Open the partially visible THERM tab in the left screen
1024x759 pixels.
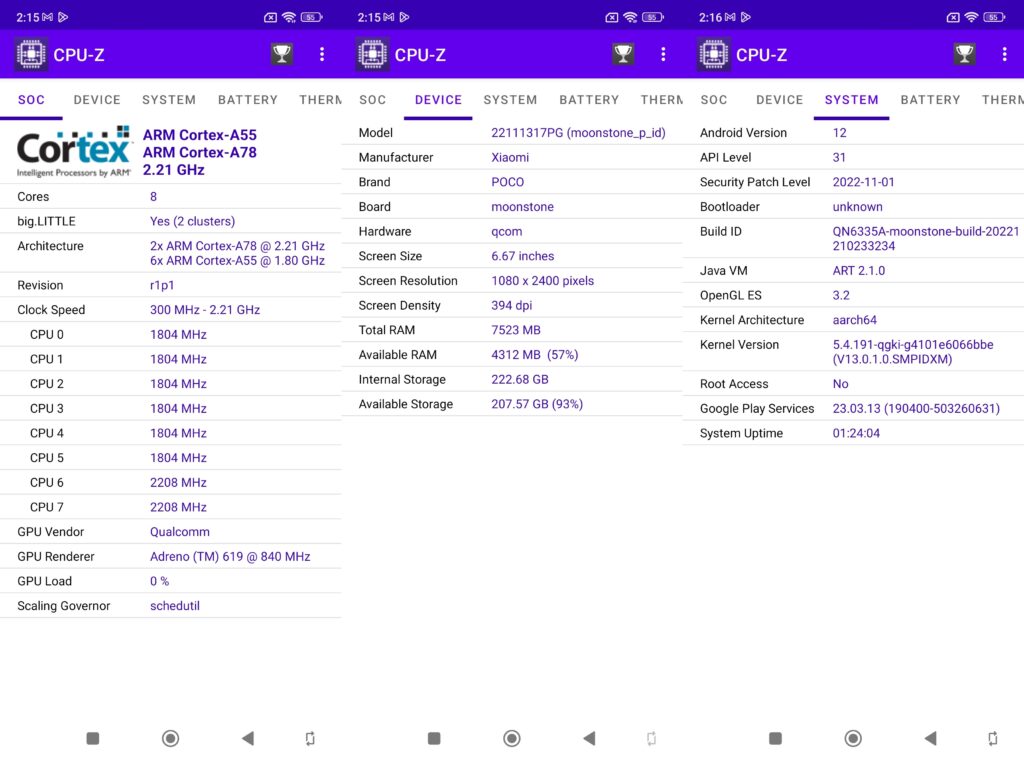(x=321, y=100)
